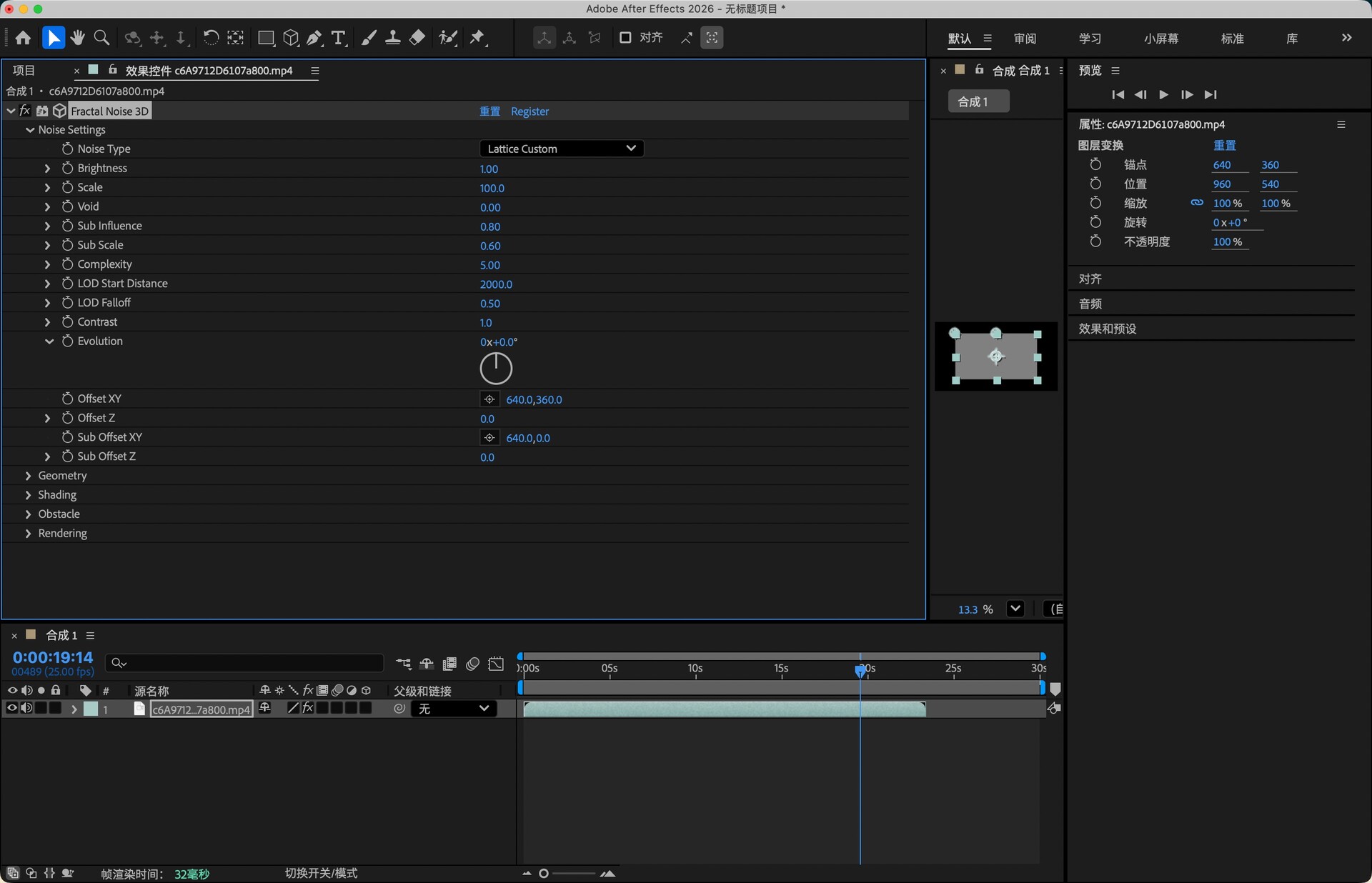Toggle the 合成 合成1 viewer panel lock

point(979,69)
